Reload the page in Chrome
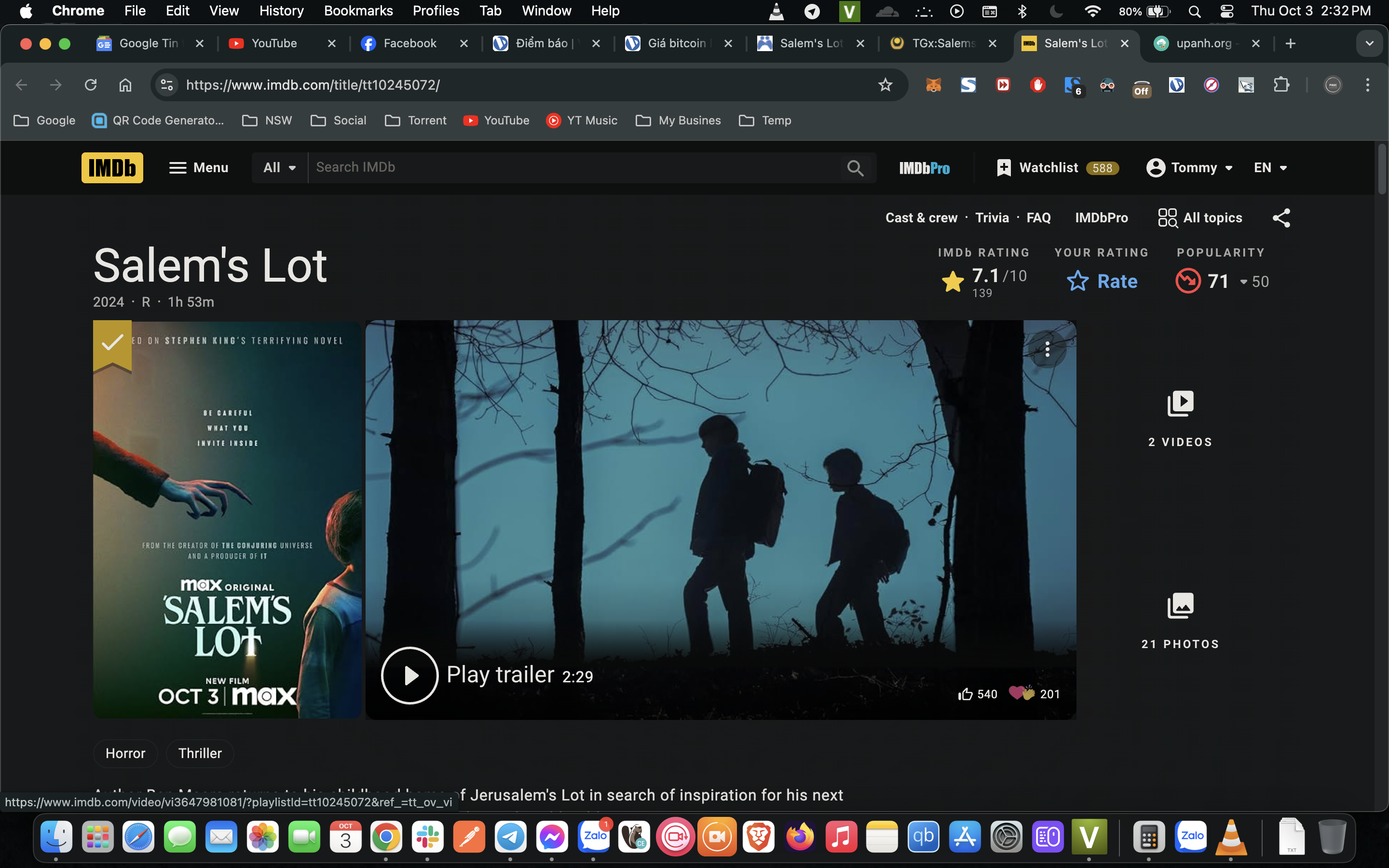Viewport: 1389px width, 868px height. coord(91,85)
